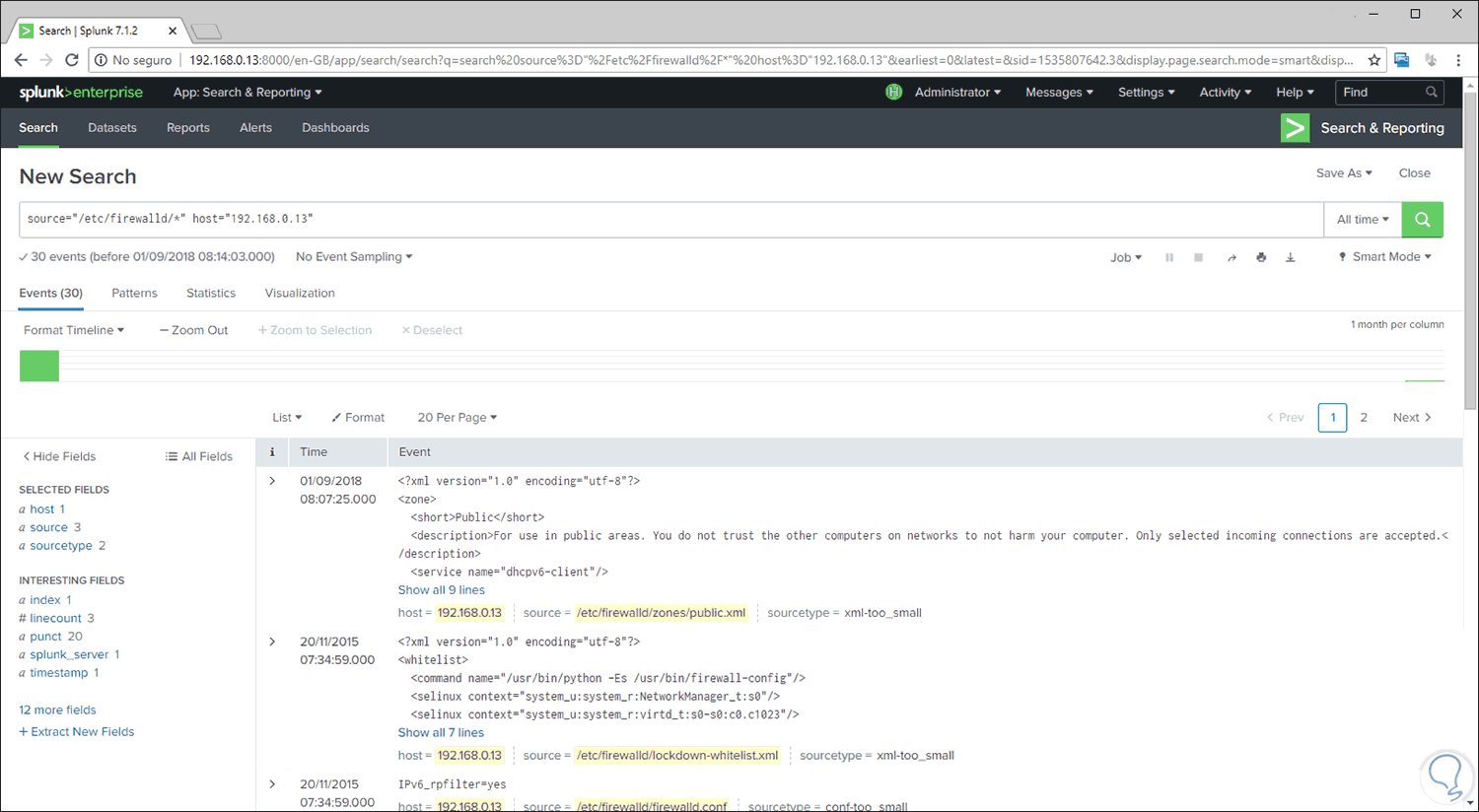Show 12 more fields
This screenshot has width=1479, height=812.
(x=56, y=710)
